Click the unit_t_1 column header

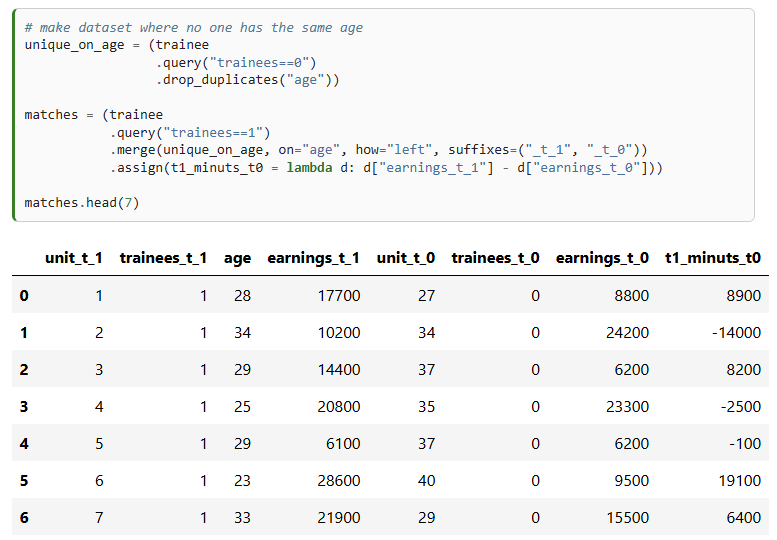[x=73, y=258]
